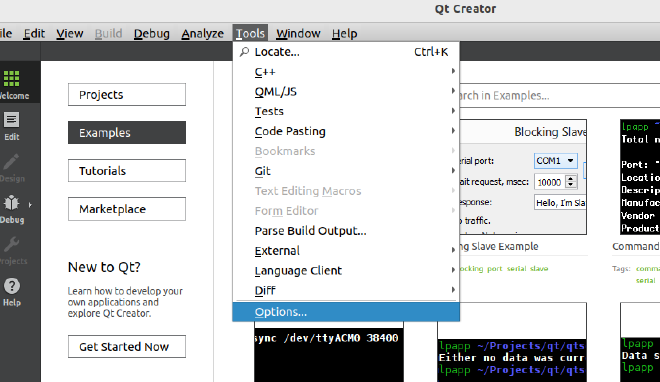
Task: Open the Welcome mode grid icon
Action: pyautogui.click(x=11, y=79)
